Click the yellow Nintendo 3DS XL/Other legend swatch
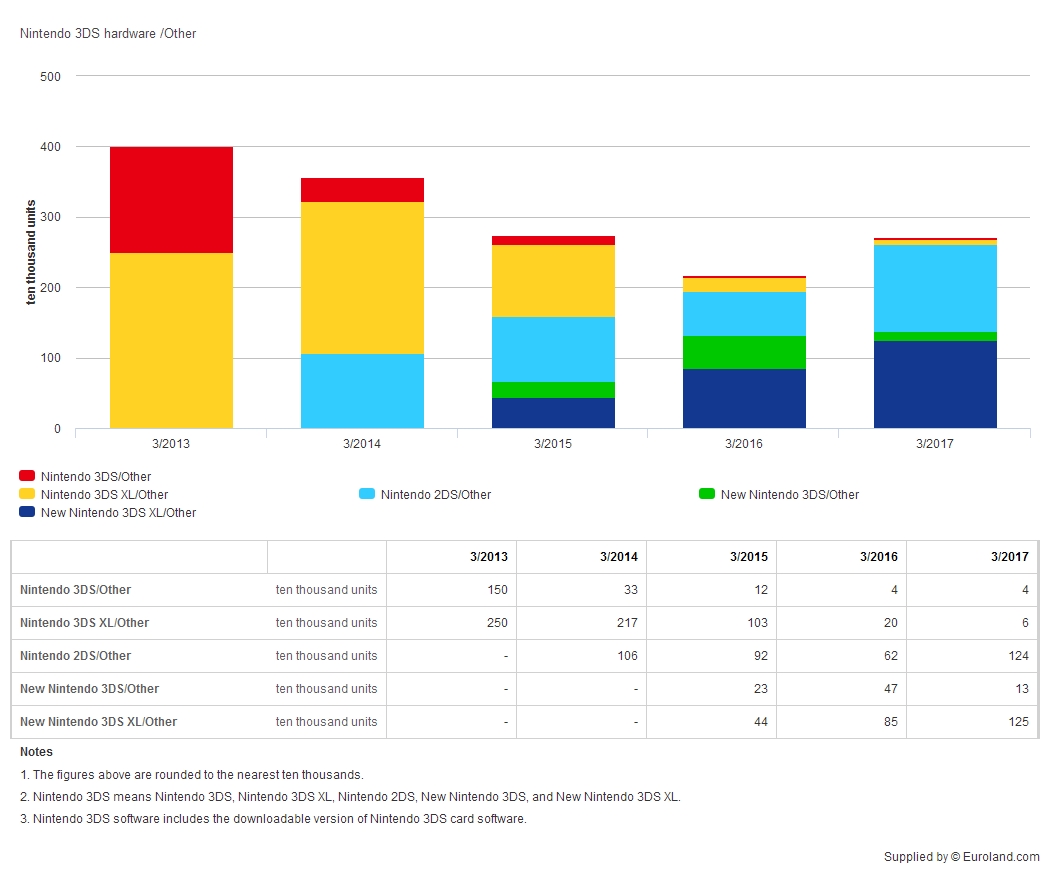 click(x=27, y=494)
